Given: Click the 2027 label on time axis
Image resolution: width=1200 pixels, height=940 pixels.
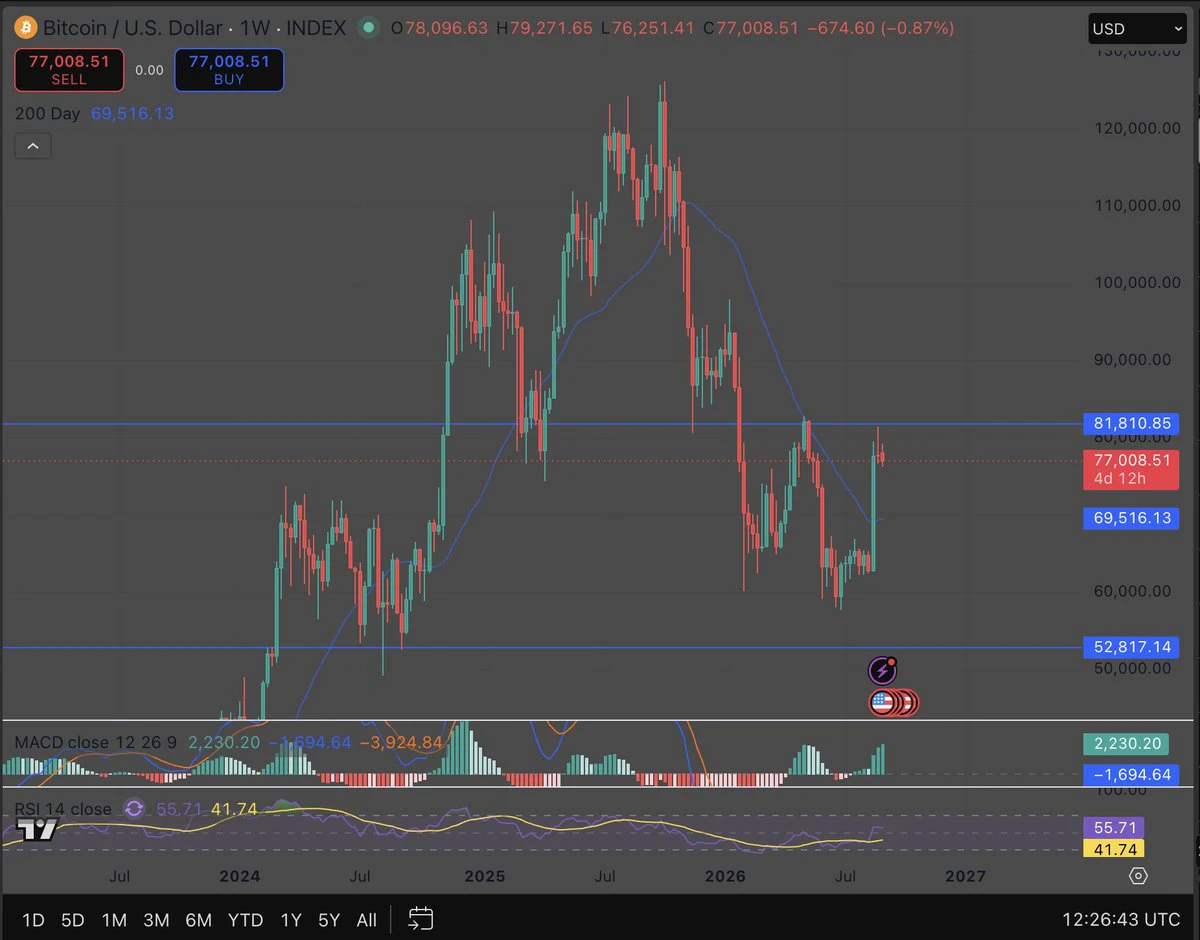Looking at the screenshot, I should [966, 876].
